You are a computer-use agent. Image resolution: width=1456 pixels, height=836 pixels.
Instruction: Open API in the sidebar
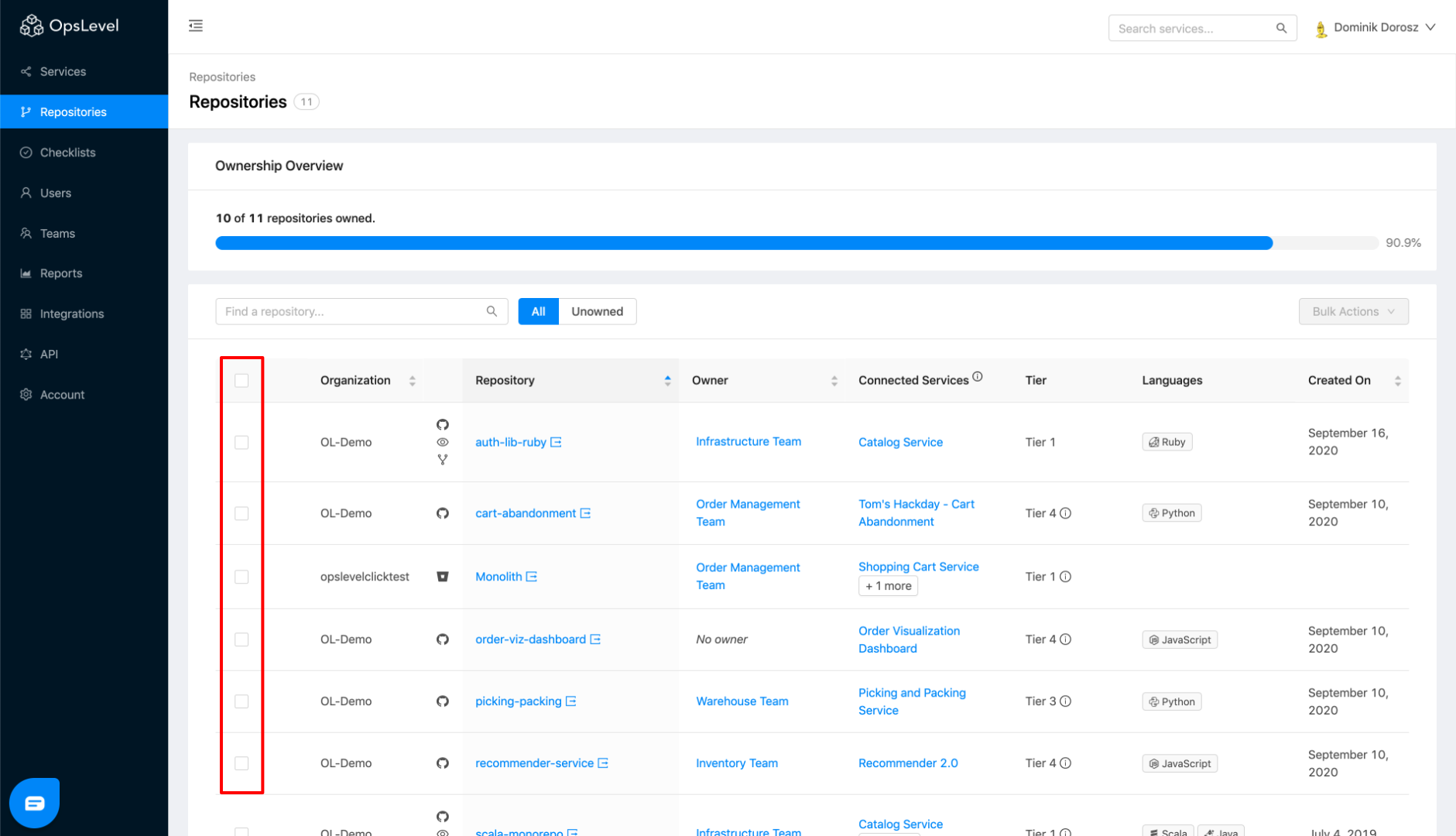coord(84,354)
